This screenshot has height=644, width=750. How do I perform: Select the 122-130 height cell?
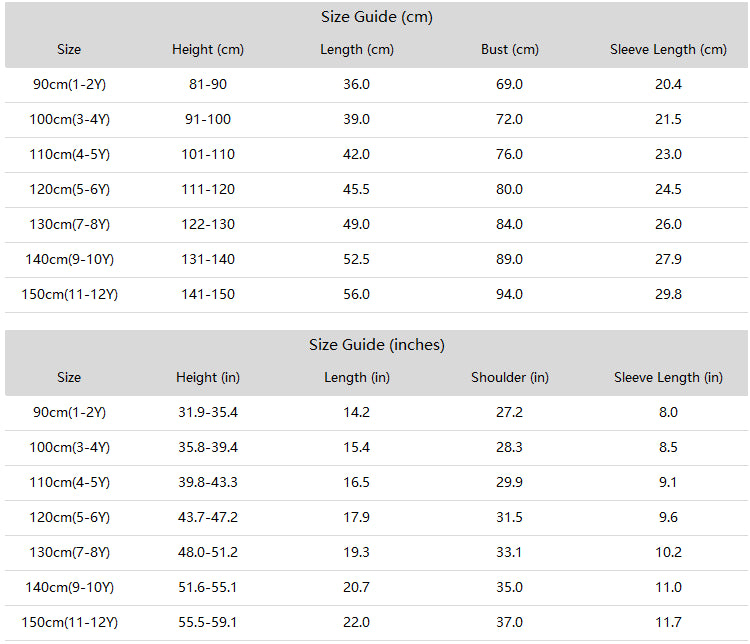pos(208,224)
